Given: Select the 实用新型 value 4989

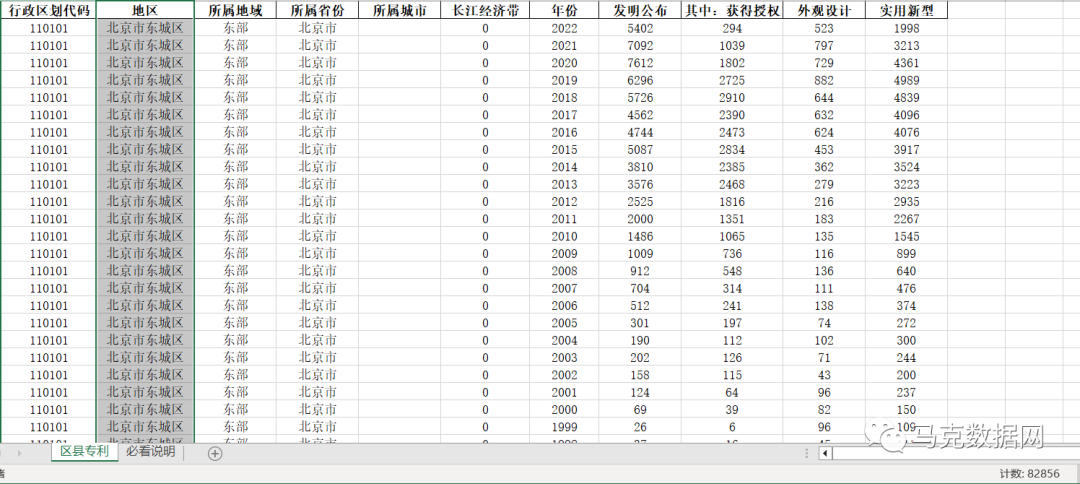Looking at the screenshot, I should click(906, 80).
